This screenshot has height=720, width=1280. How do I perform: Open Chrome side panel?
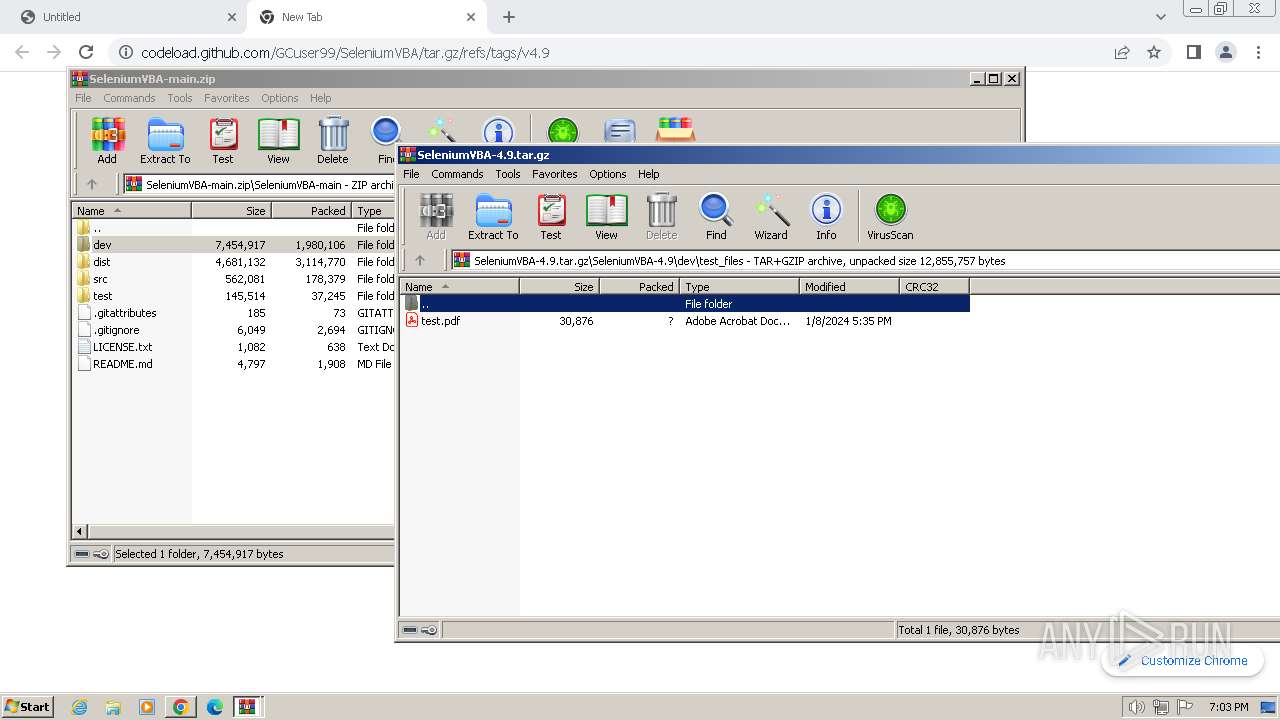click(1193, 52)
